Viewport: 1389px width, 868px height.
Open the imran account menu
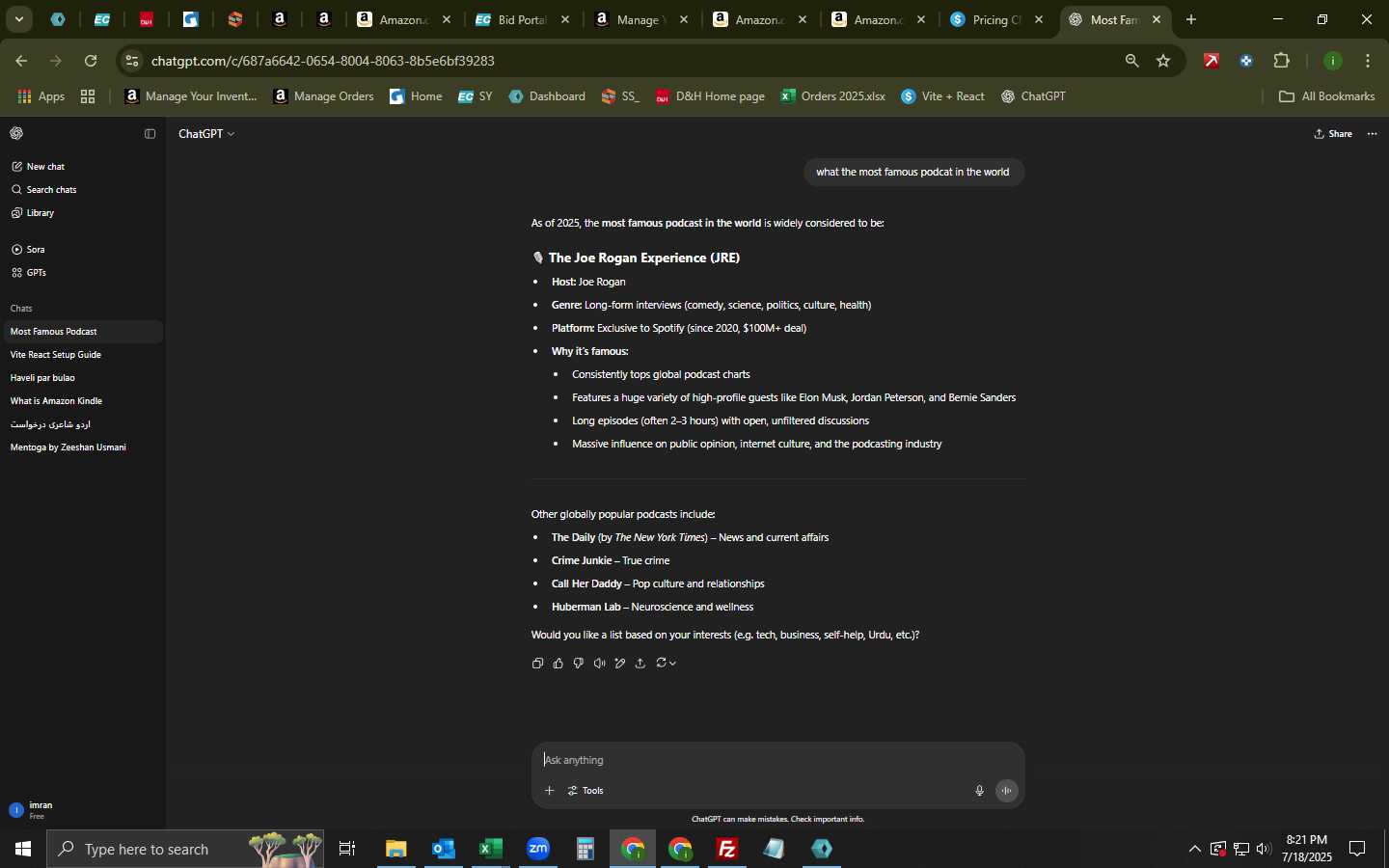coord(82,810)
